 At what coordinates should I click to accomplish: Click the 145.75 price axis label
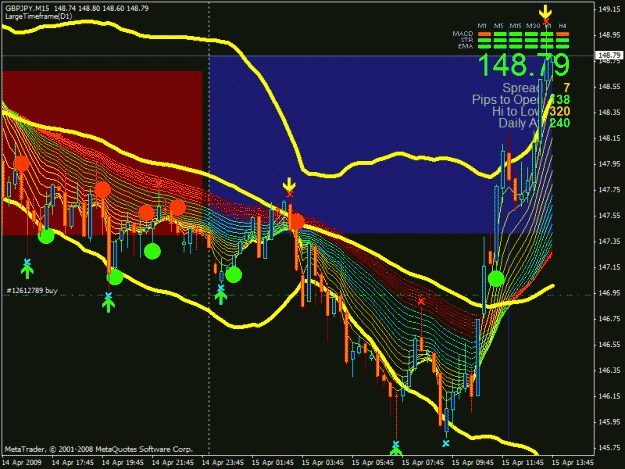pos(609,448)
